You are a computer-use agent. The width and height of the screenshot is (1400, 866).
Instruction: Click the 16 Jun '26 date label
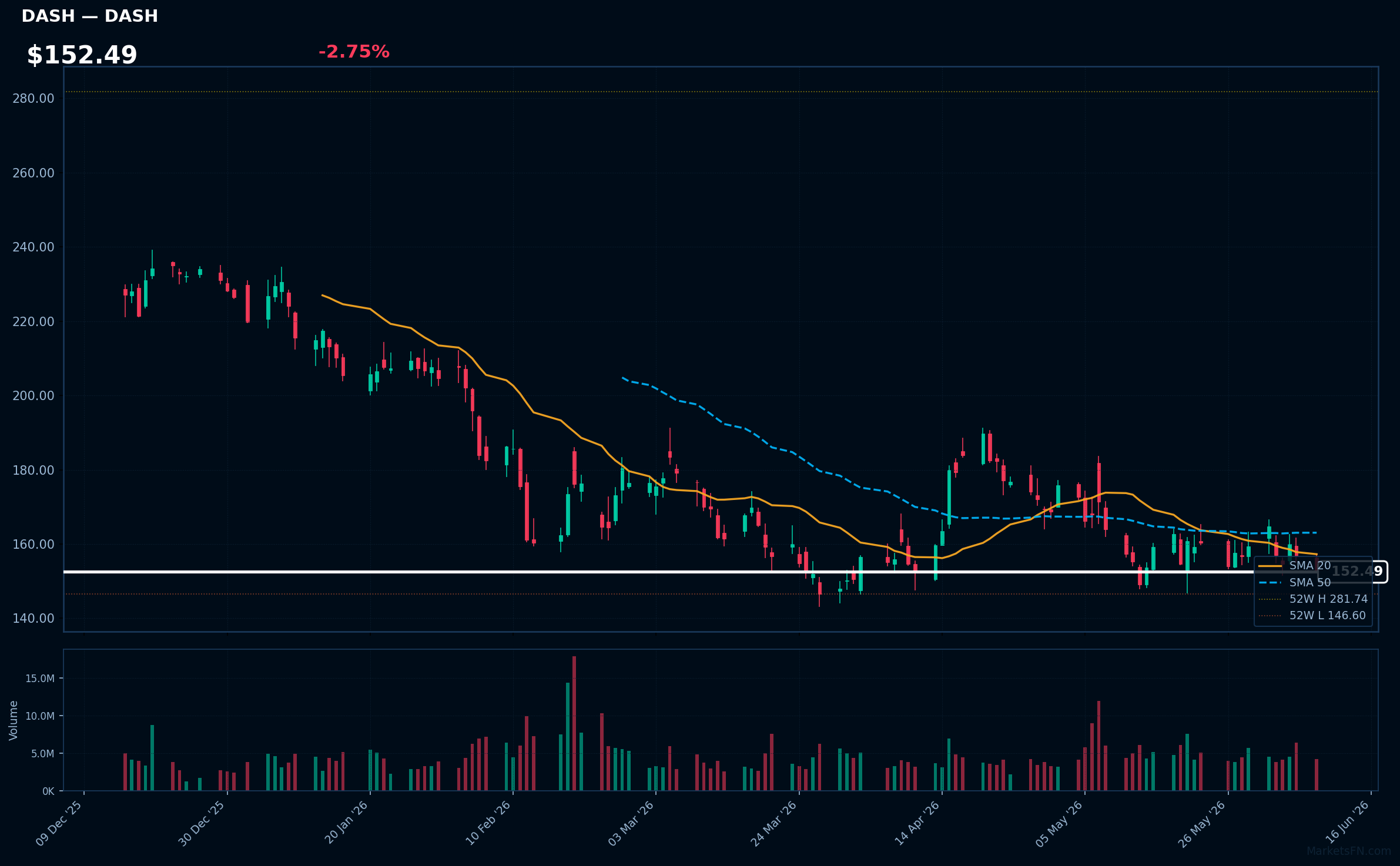[1347, 822]
